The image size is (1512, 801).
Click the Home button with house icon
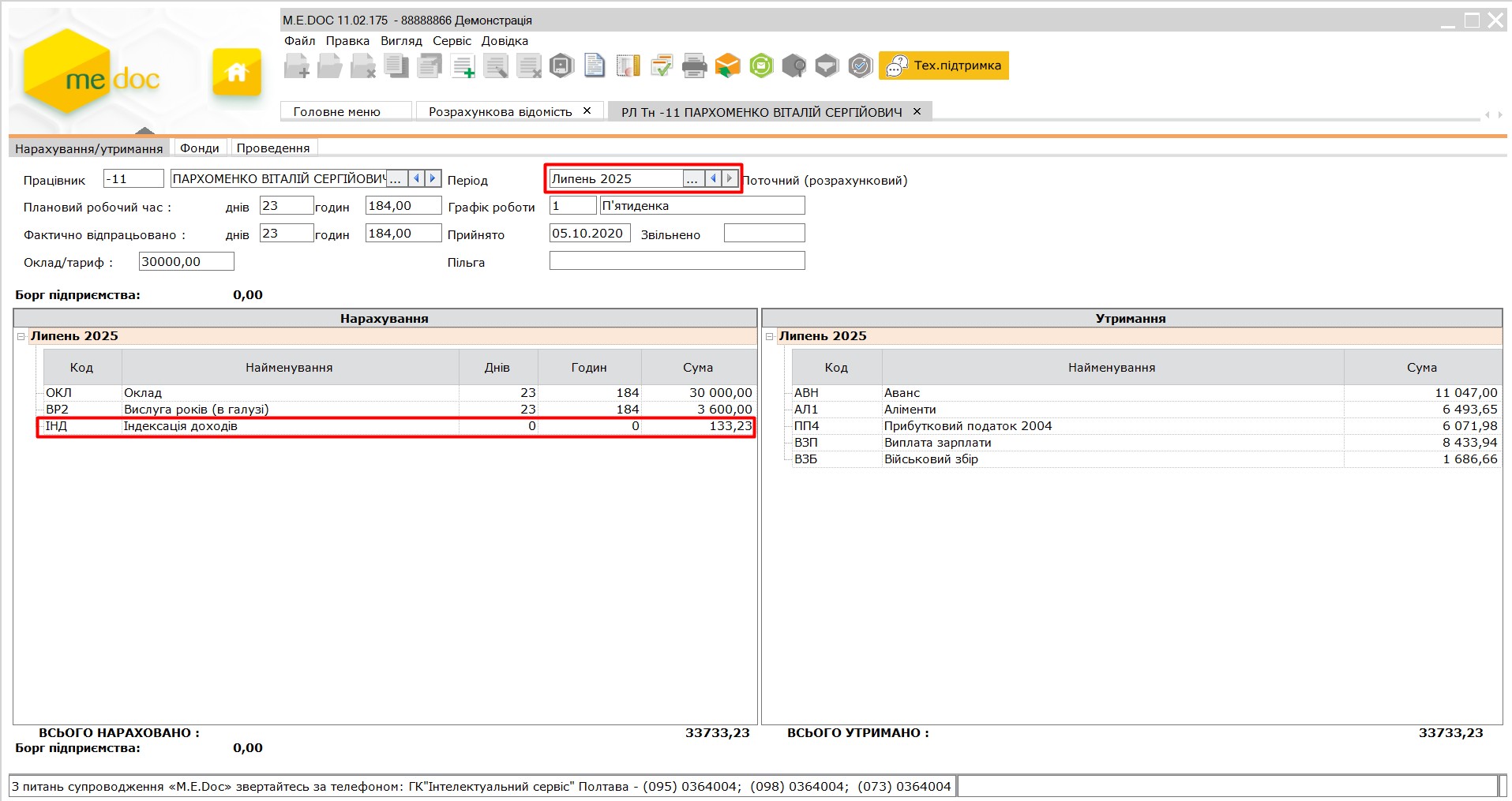coord(236,73)
